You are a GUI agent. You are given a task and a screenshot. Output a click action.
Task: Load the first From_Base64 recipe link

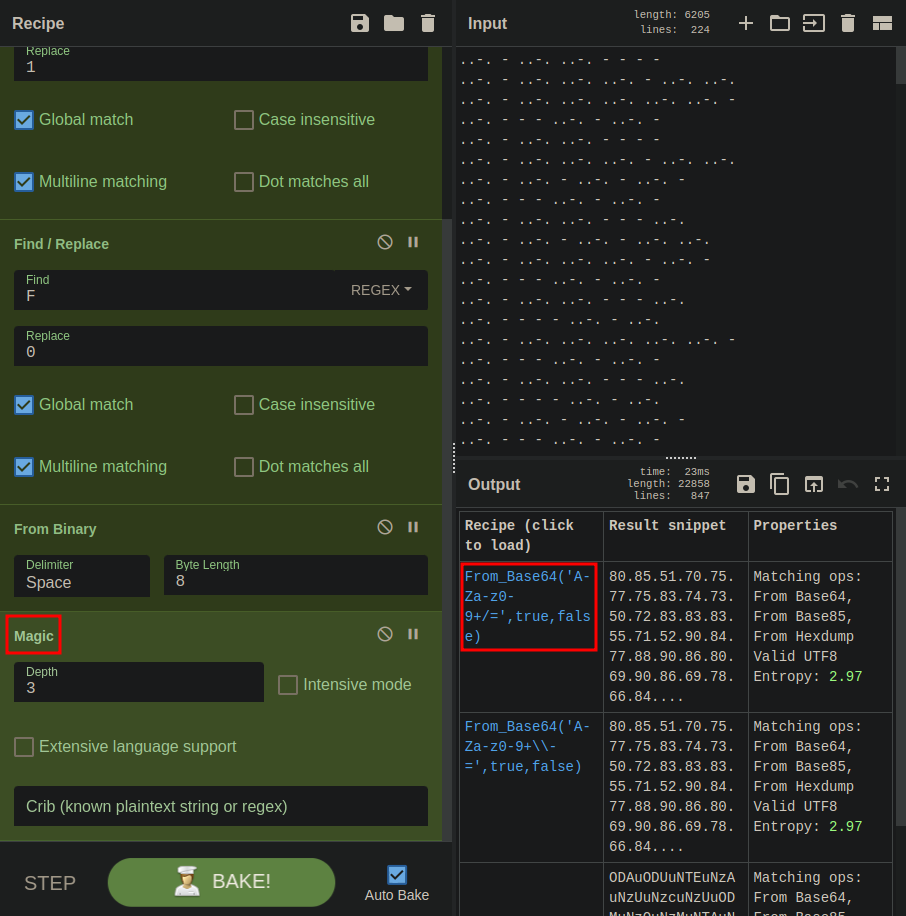528,606
